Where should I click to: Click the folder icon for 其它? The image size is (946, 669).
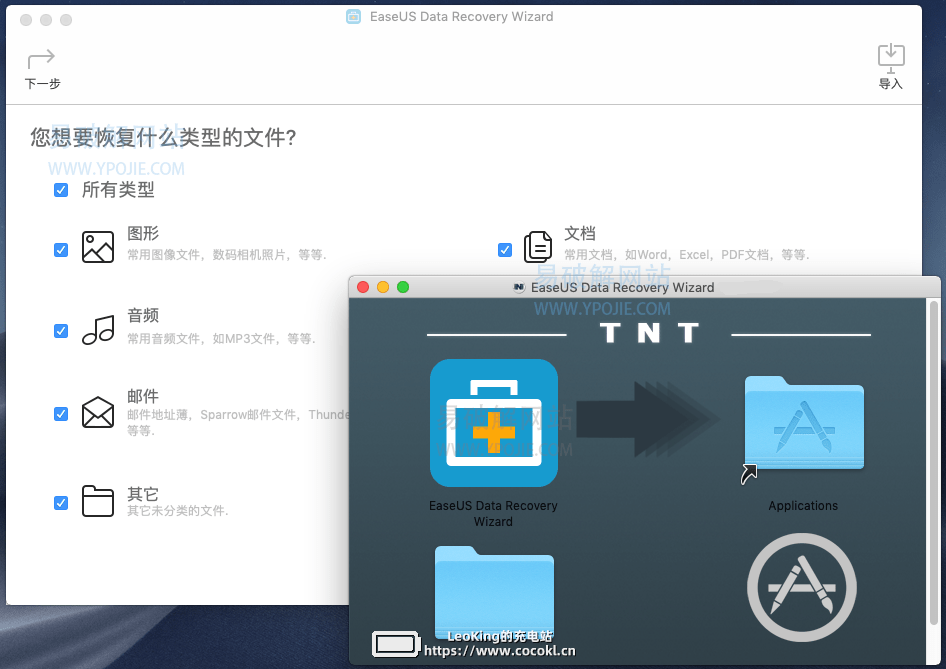coord(98,501)
